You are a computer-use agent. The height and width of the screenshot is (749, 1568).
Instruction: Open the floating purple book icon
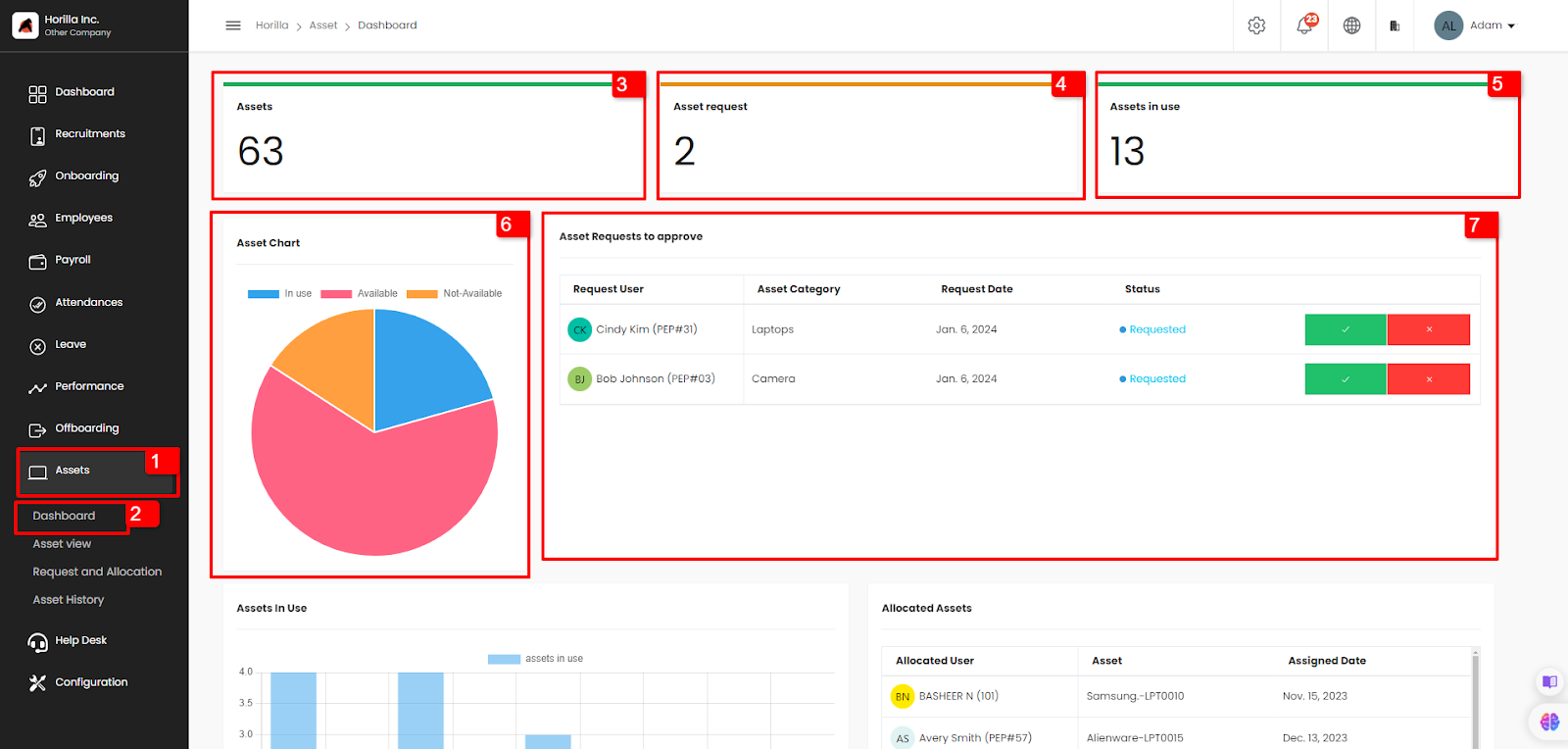[x=1549, y=682]
